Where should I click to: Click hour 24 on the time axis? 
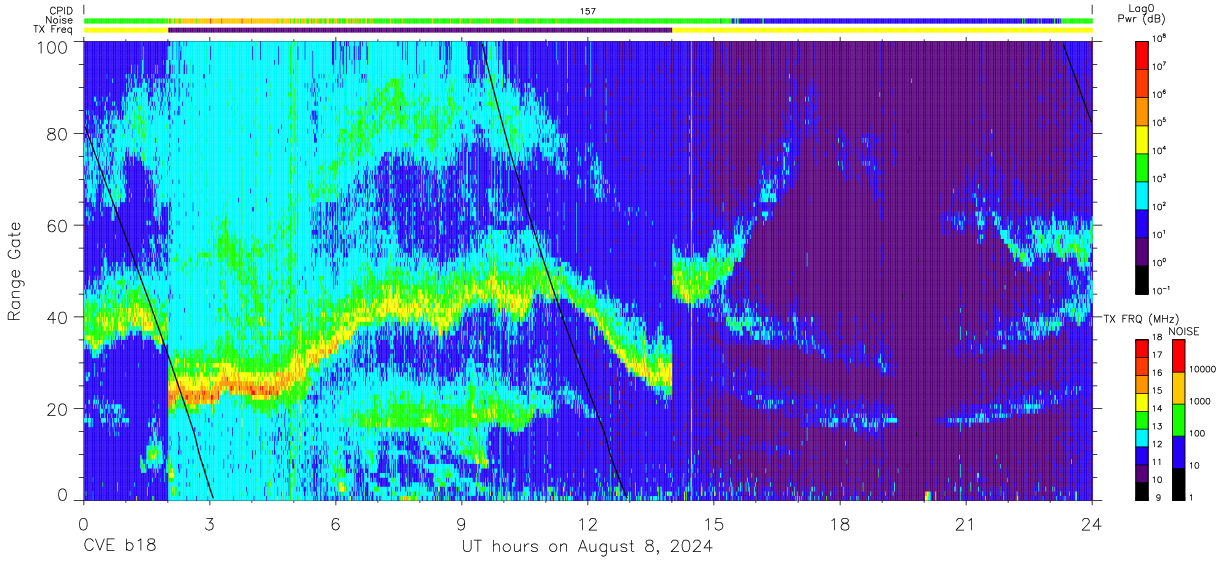click(x=1092, y=523)
